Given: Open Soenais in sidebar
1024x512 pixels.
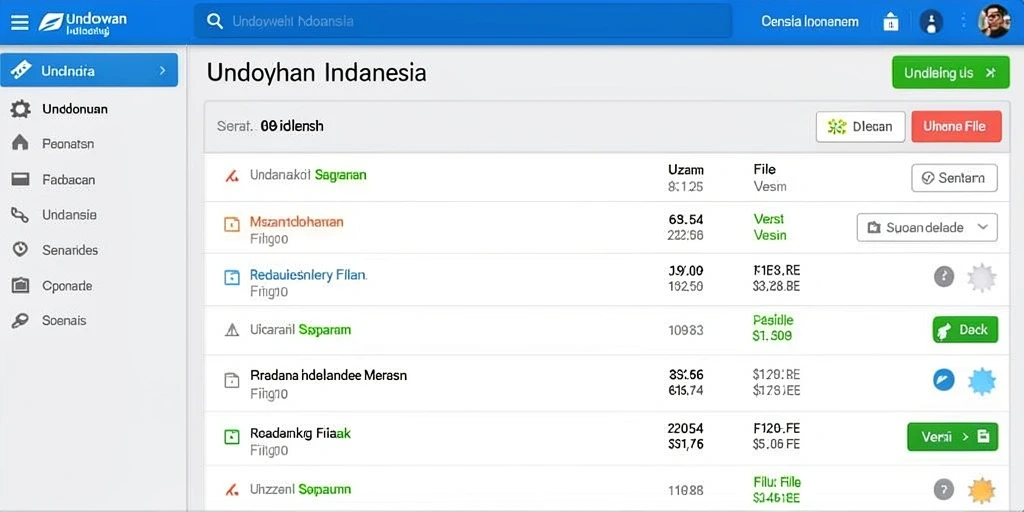Looking at the screenshot, I should (64, 321).
